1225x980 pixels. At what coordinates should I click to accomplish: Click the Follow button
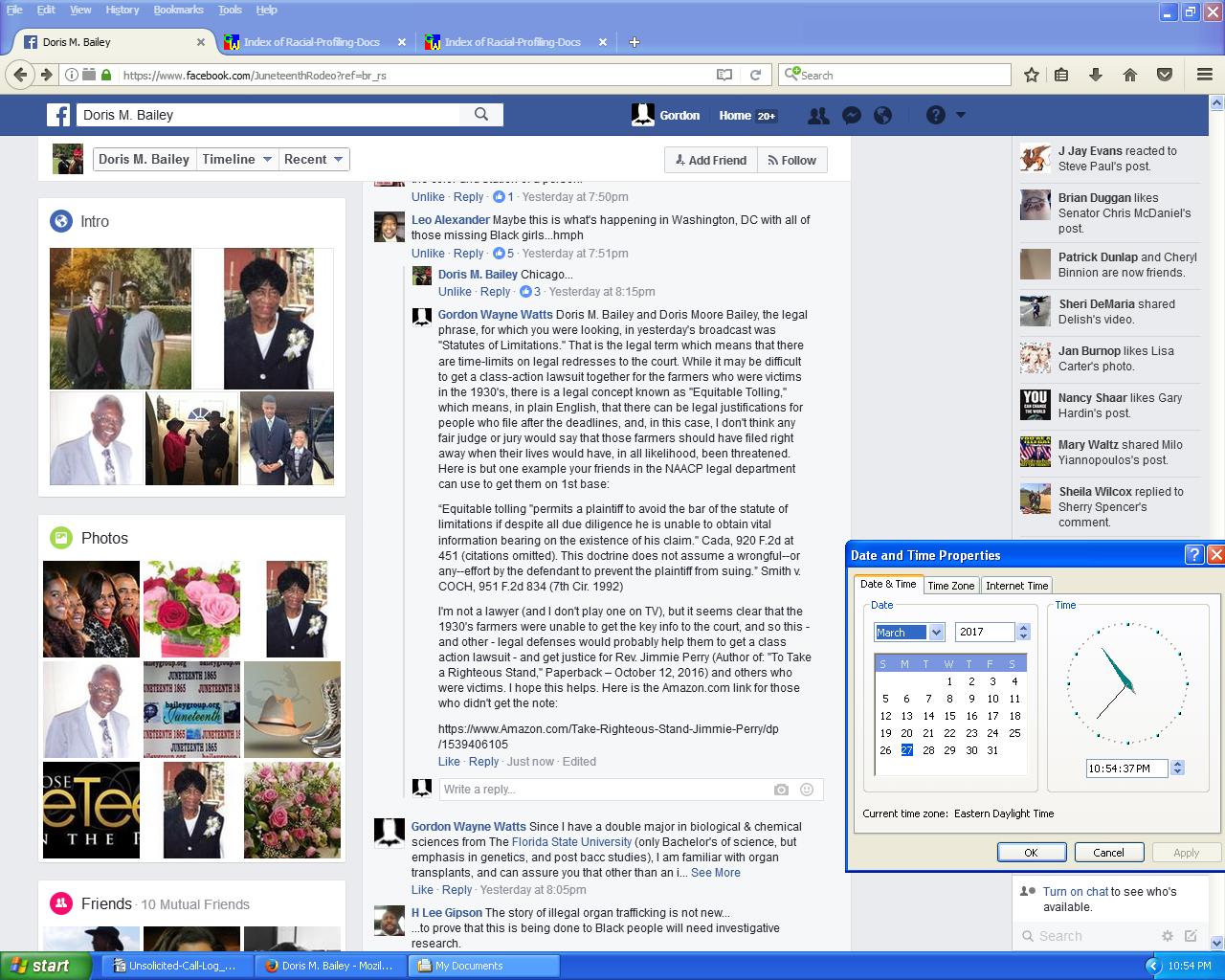pos(792,161)
